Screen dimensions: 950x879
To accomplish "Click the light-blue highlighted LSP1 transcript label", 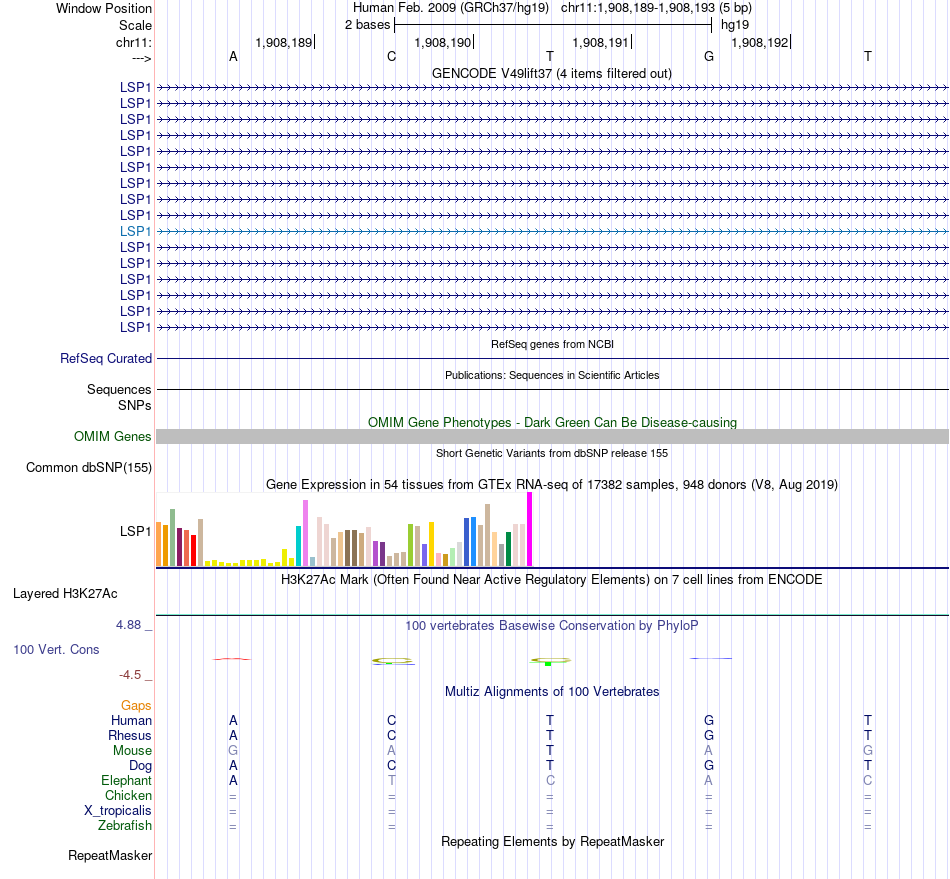I will click(135, 231).
